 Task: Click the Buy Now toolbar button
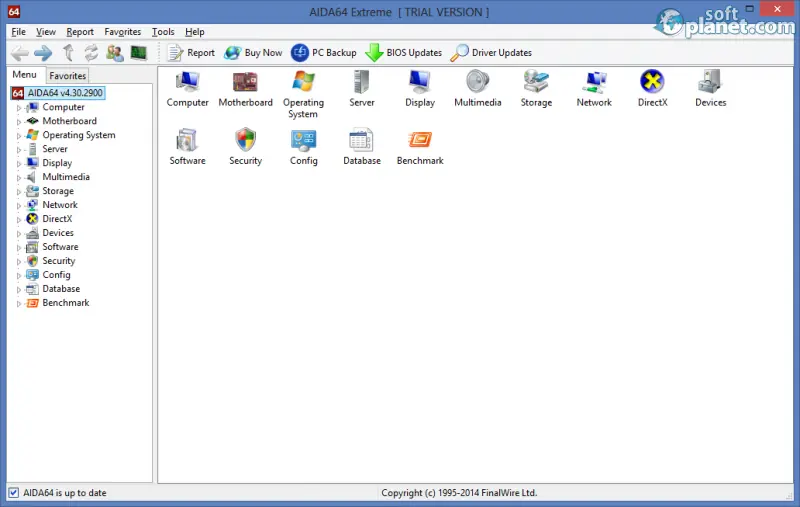pyautogui.click(x=253, y=53)
